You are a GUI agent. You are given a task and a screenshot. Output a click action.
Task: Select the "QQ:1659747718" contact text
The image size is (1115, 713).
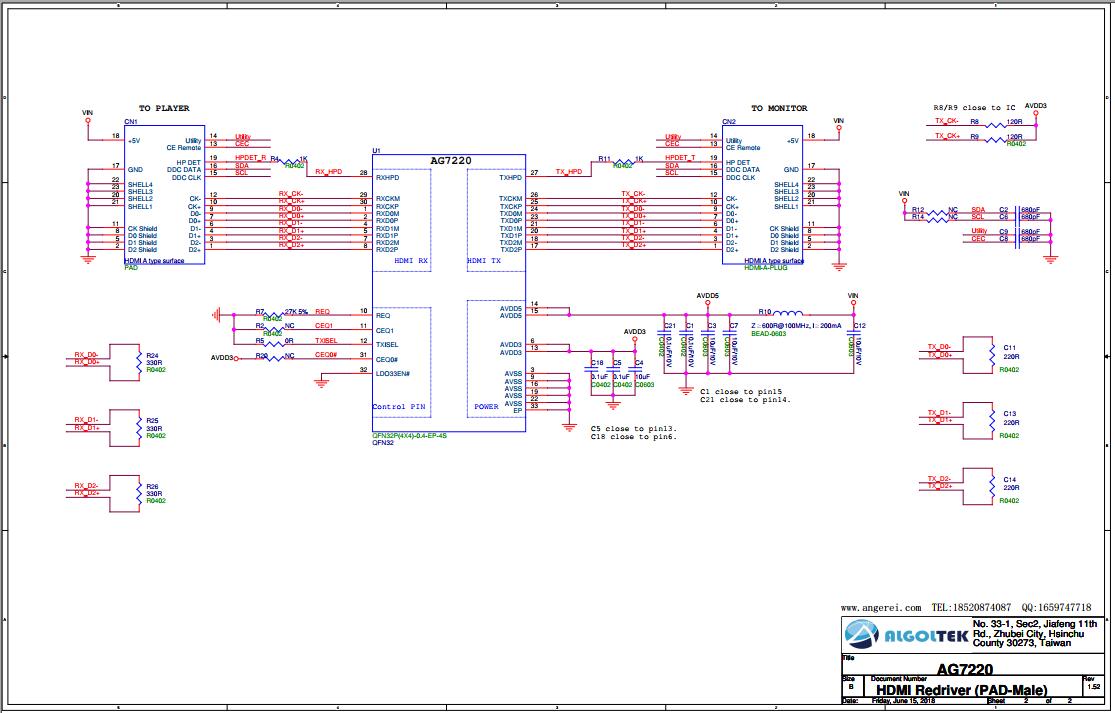point(1057,608)
